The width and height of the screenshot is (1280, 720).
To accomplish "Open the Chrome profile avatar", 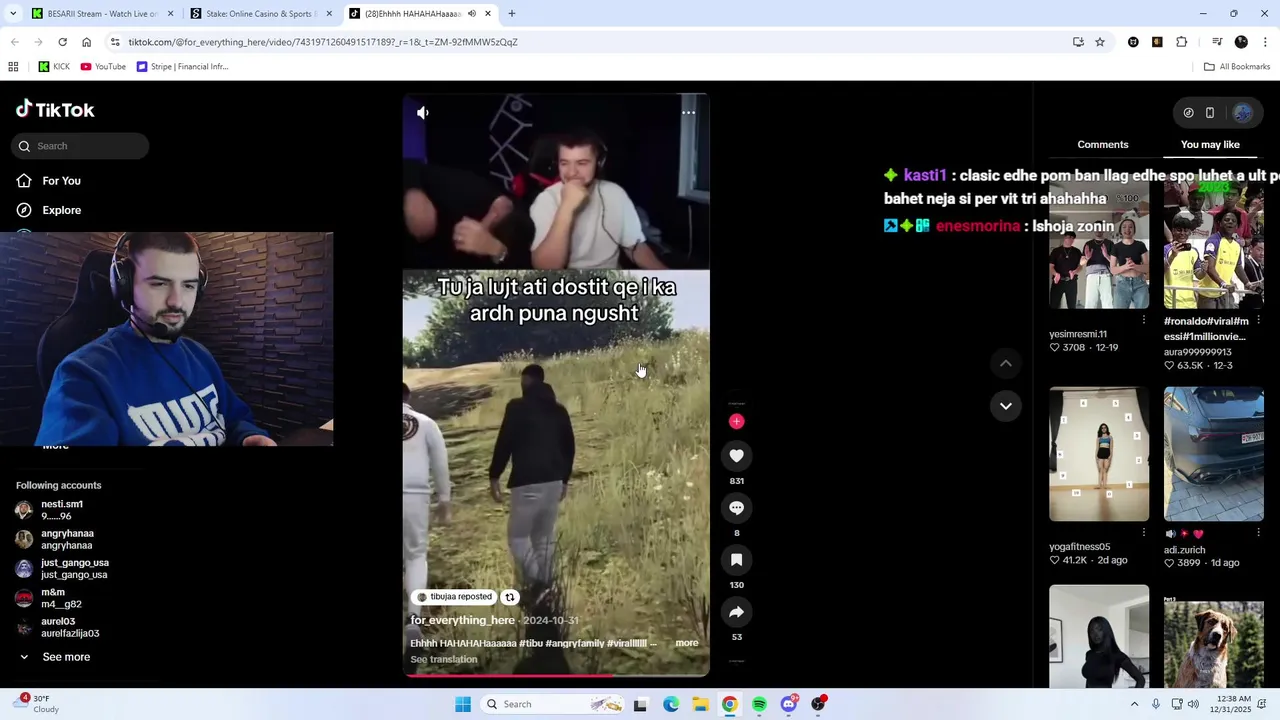I will point(1241,42).
